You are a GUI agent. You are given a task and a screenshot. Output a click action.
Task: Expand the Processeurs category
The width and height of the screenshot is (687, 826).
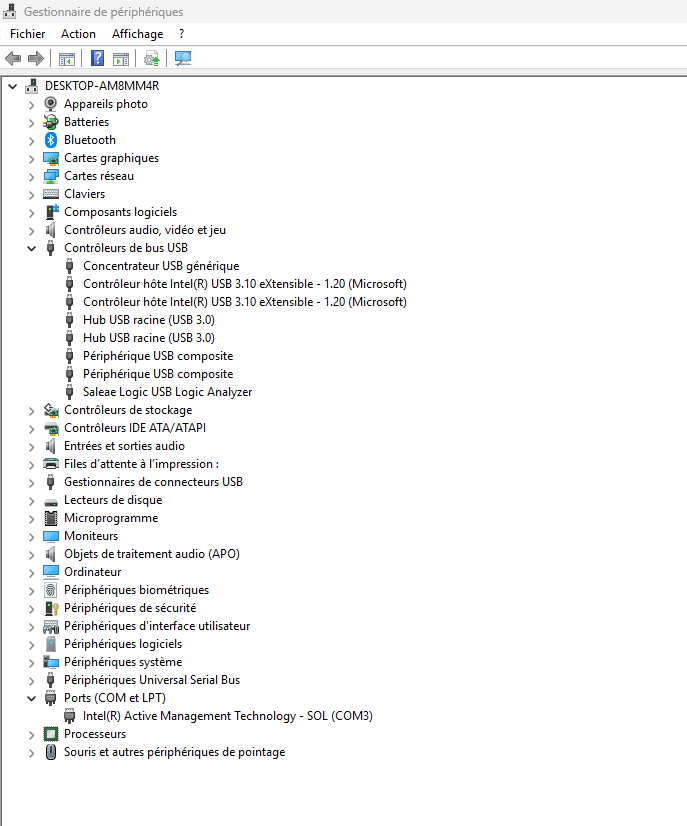coord(31,734)
